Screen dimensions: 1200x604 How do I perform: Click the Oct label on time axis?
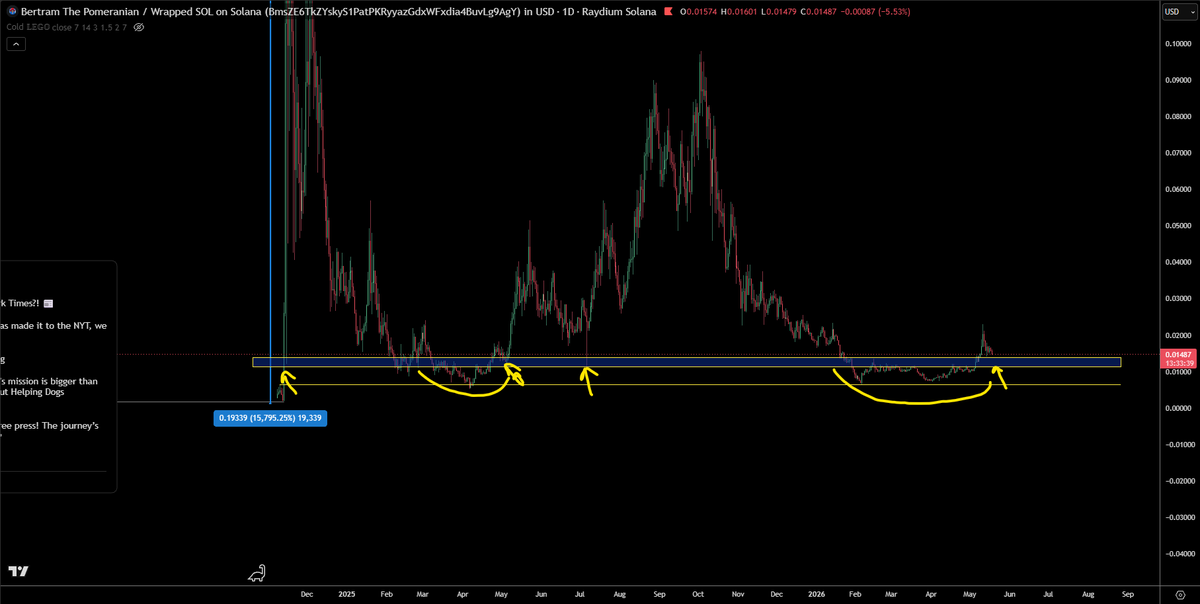coord(697,594)
